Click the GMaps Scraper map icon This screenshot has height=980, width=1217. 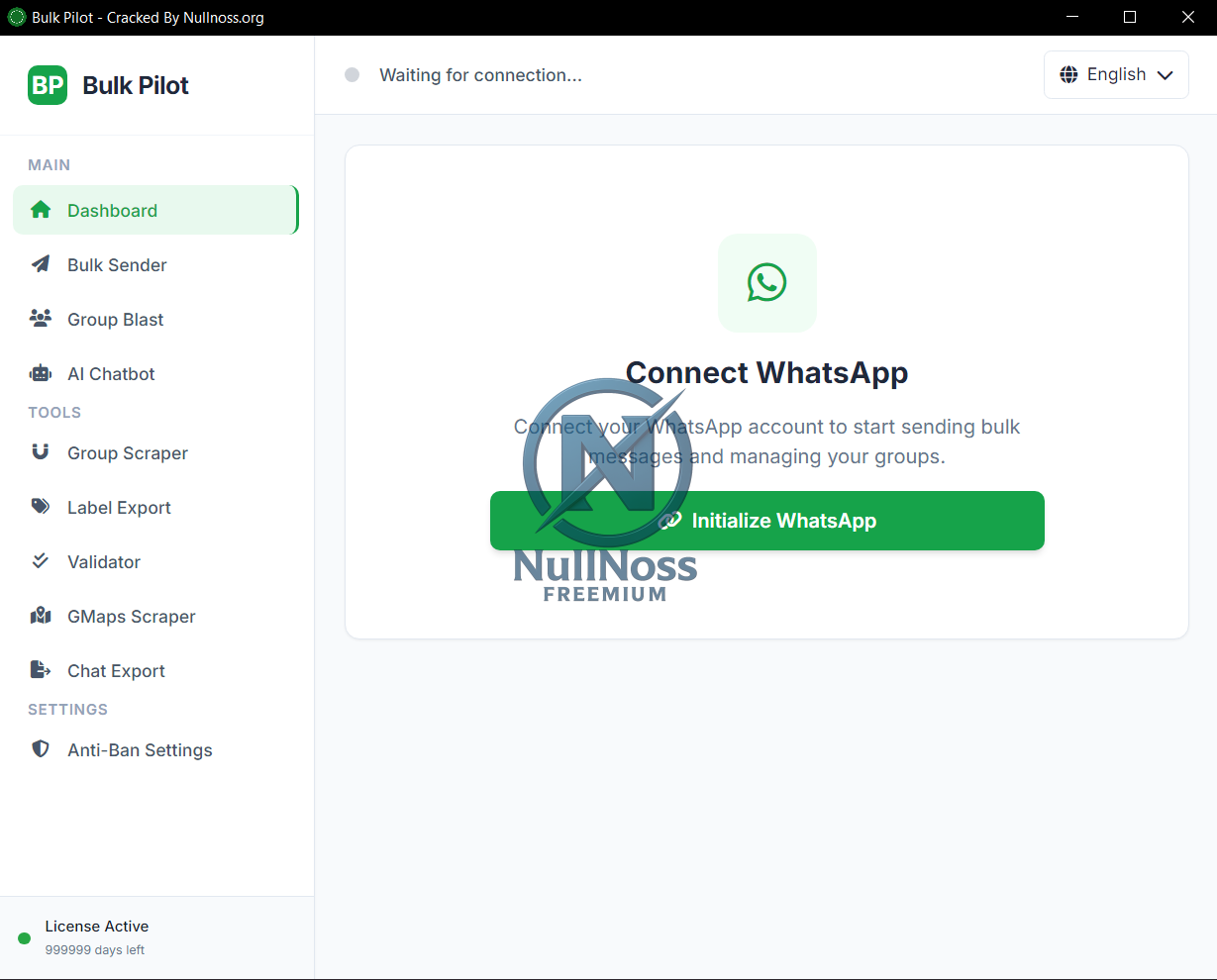click(41, 616)
